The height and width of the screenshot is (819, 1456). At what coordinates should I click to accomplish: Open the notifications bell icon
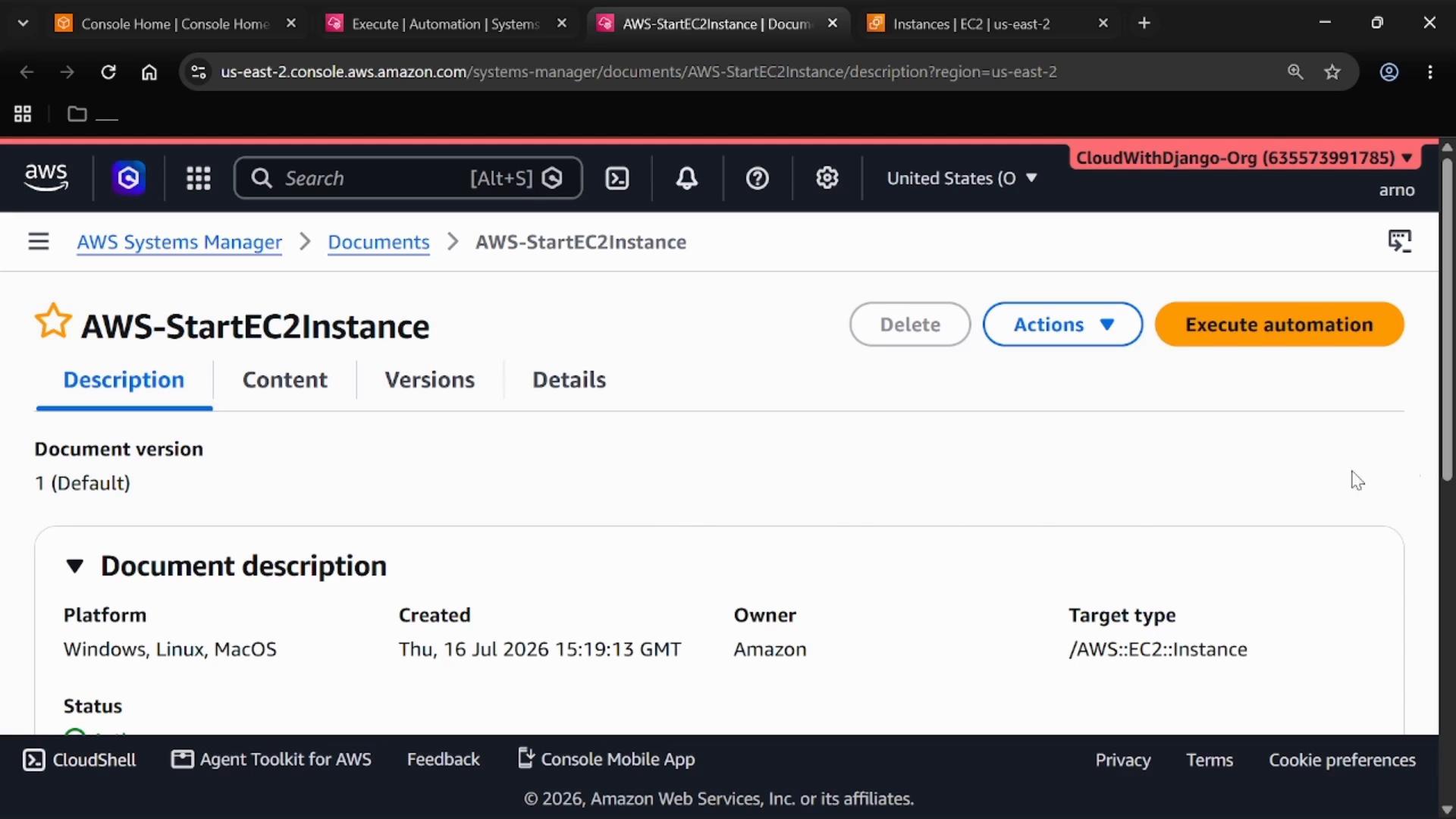click(687, 178)
